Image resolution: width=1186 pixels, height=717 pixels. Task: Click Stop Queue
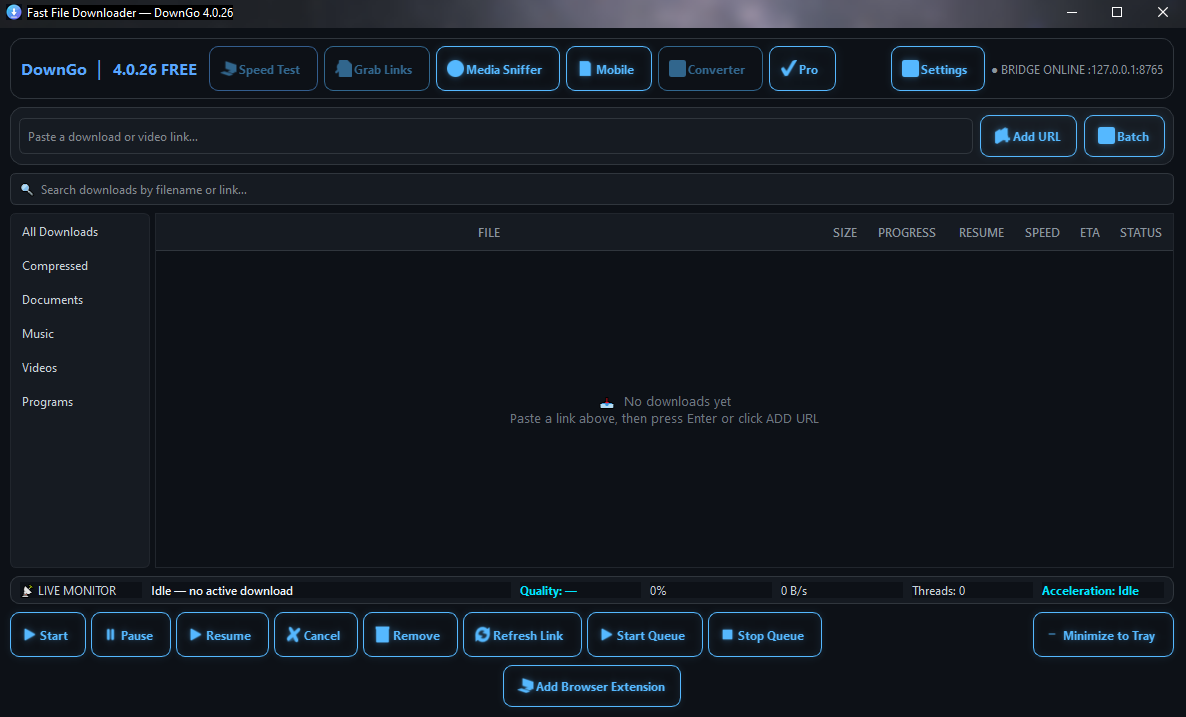click(x=765, y=635)
